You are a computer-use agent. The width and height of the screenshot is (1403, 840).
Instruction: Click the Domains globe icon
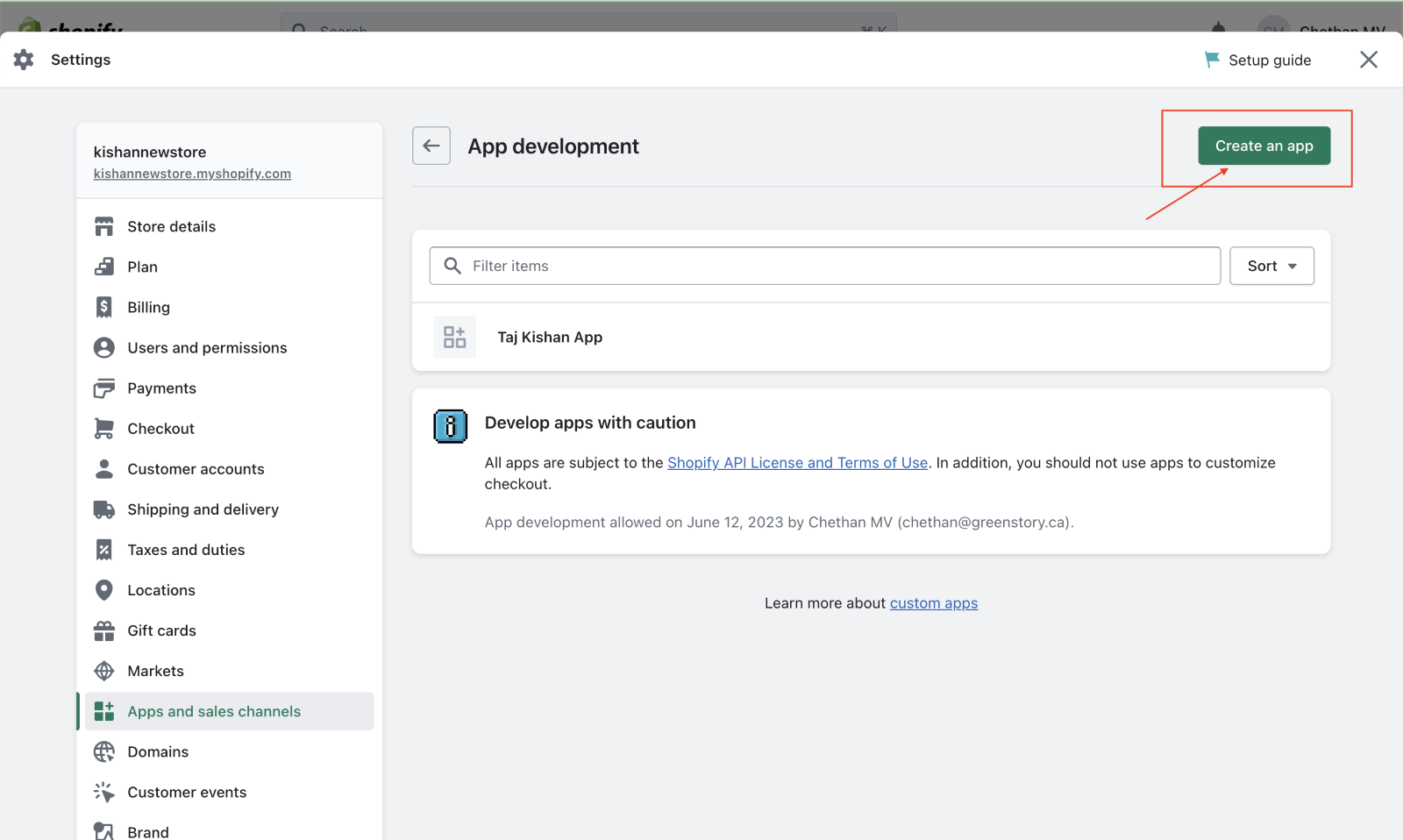tap(104, 751)
